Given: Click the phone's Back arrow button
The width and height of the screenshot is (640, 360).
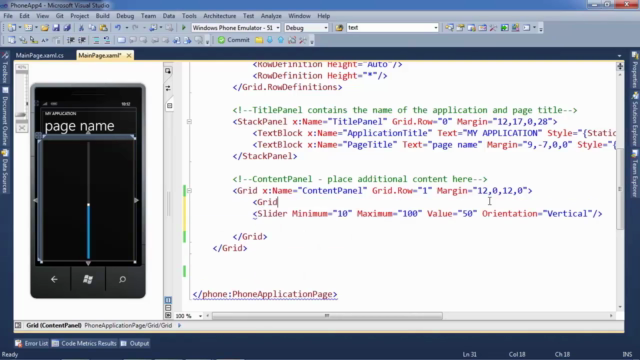Looking at the screenshot, I should tap(54, 279).
